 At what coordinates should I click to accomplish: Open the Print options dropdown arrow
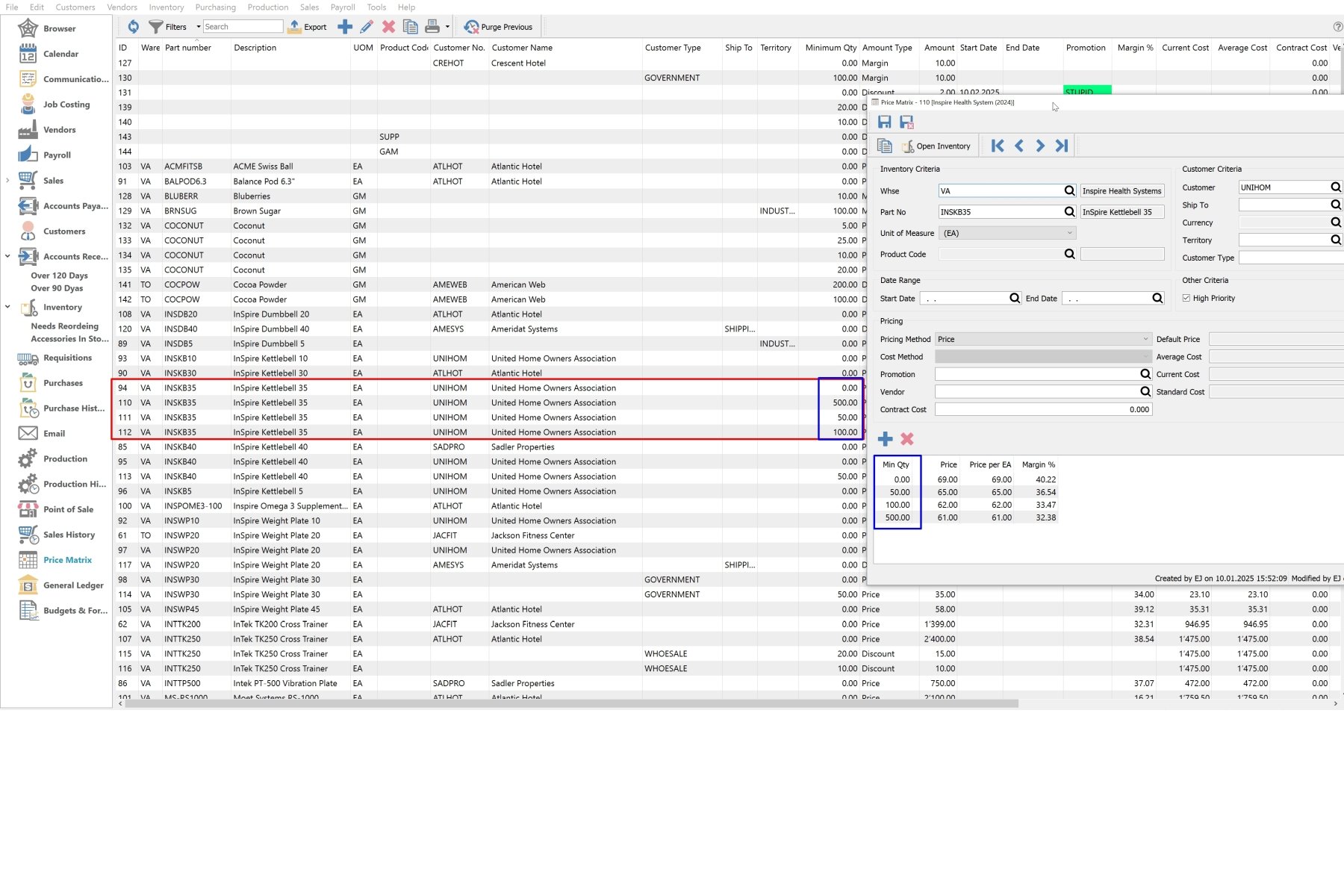(x=447, y=27)
